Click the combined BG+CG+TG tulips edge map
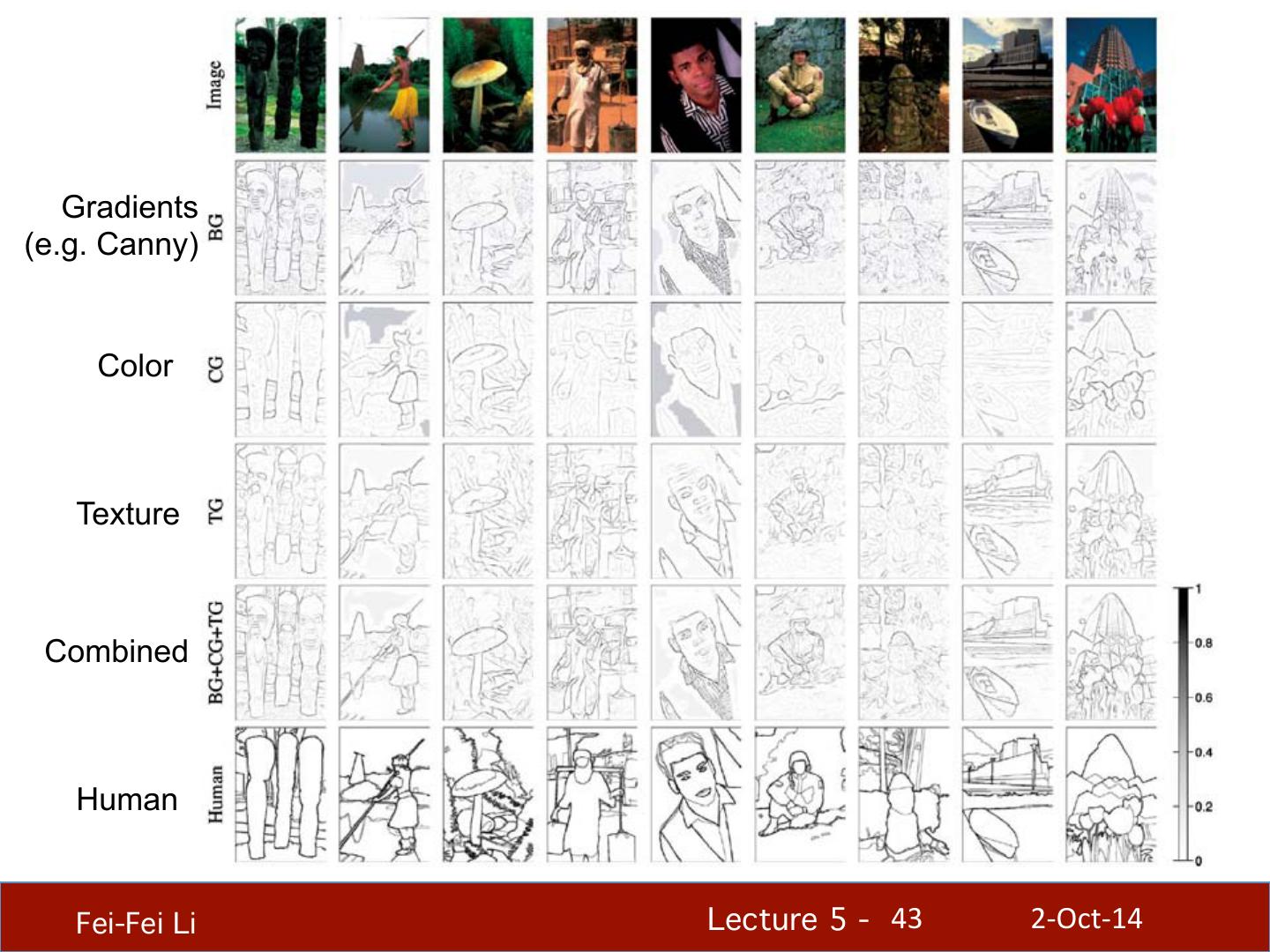 pos(1111,653)
